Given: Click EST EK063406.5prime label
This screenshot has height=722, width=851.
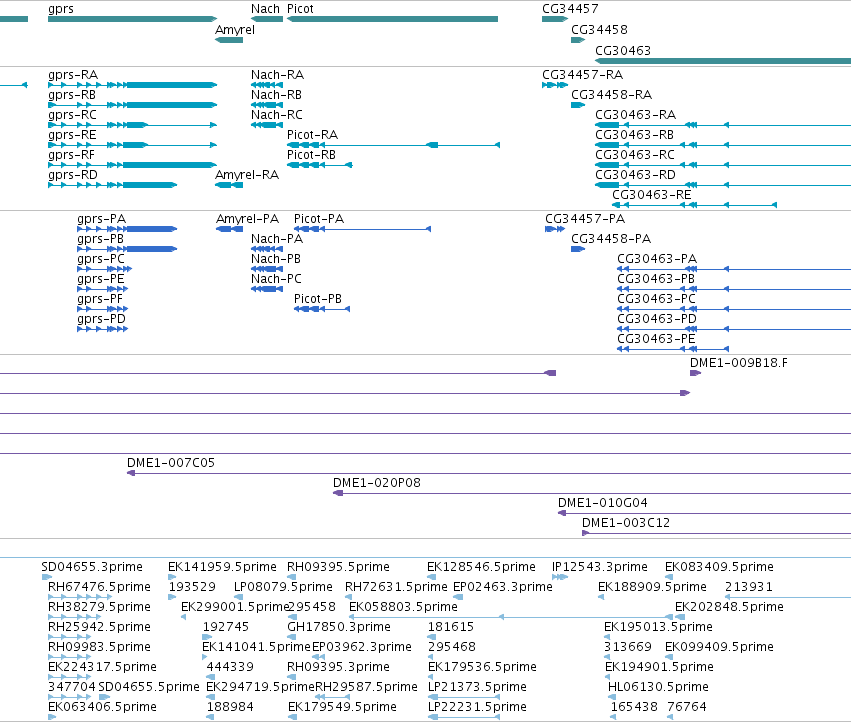Looking at the screenshot, I should (x=102, y=707).
